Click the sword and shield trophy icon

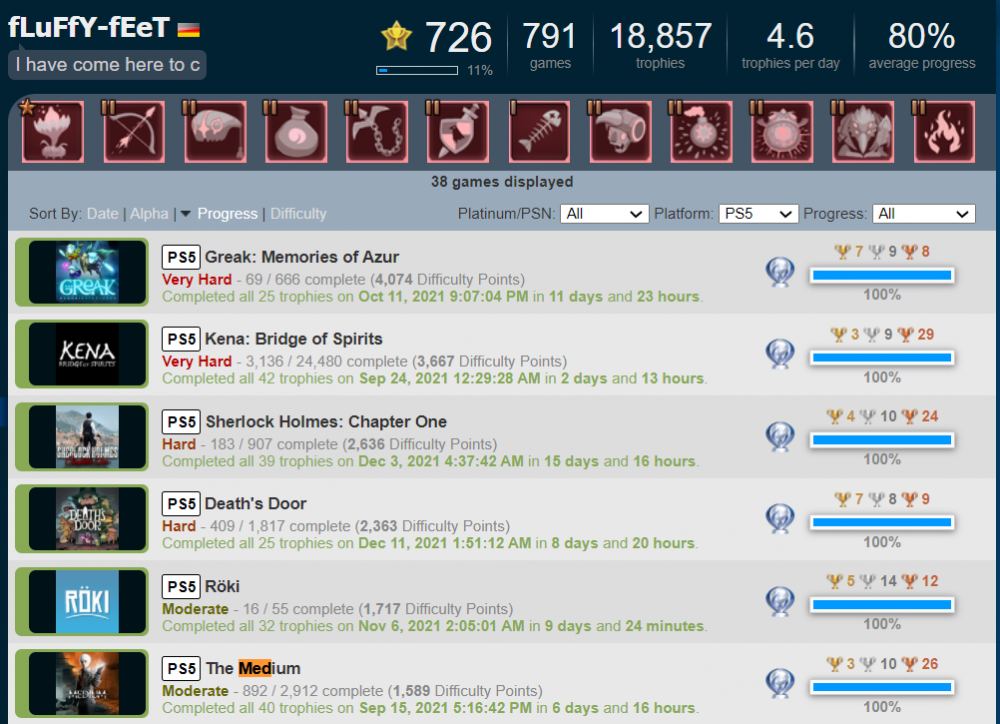tap(458, 131)
